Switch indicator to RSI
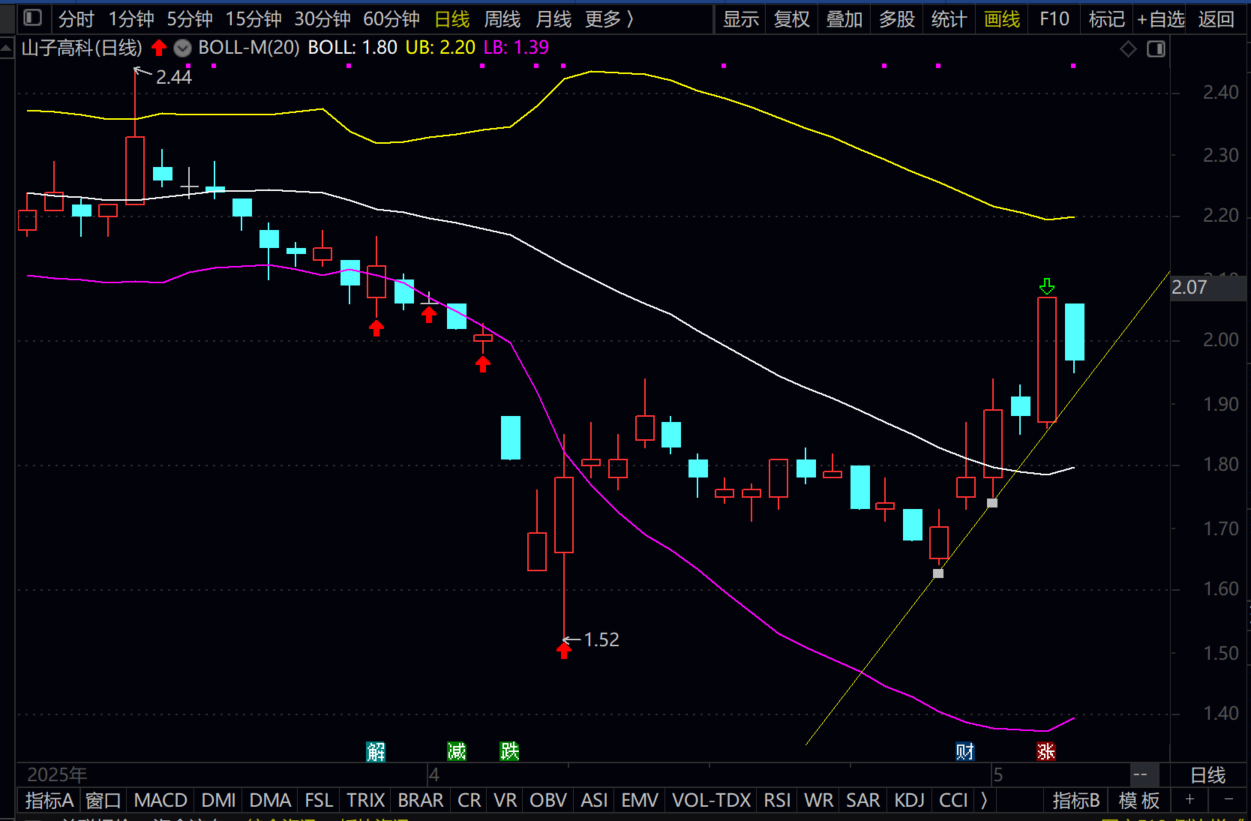Viewport: 1251px width, 821px height. [777, 800]
